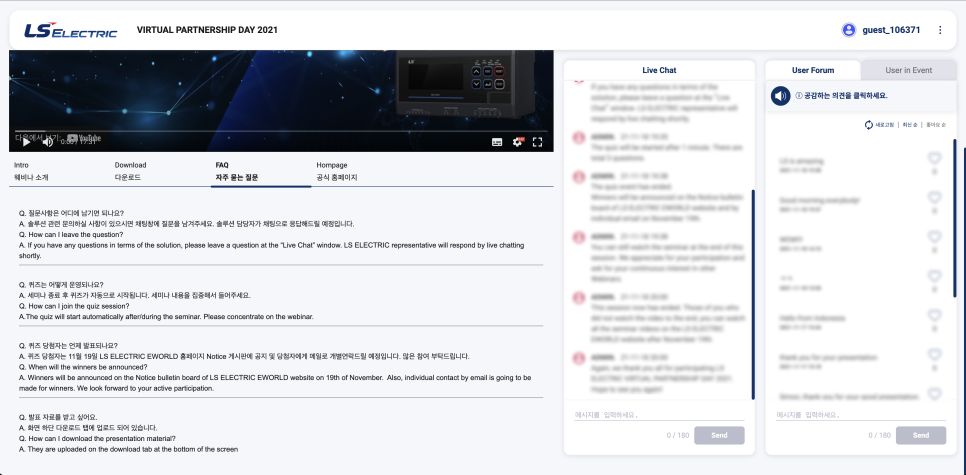Open the video settings gear
This screenshot has height=475, width=966.
[x=518, y=142]
